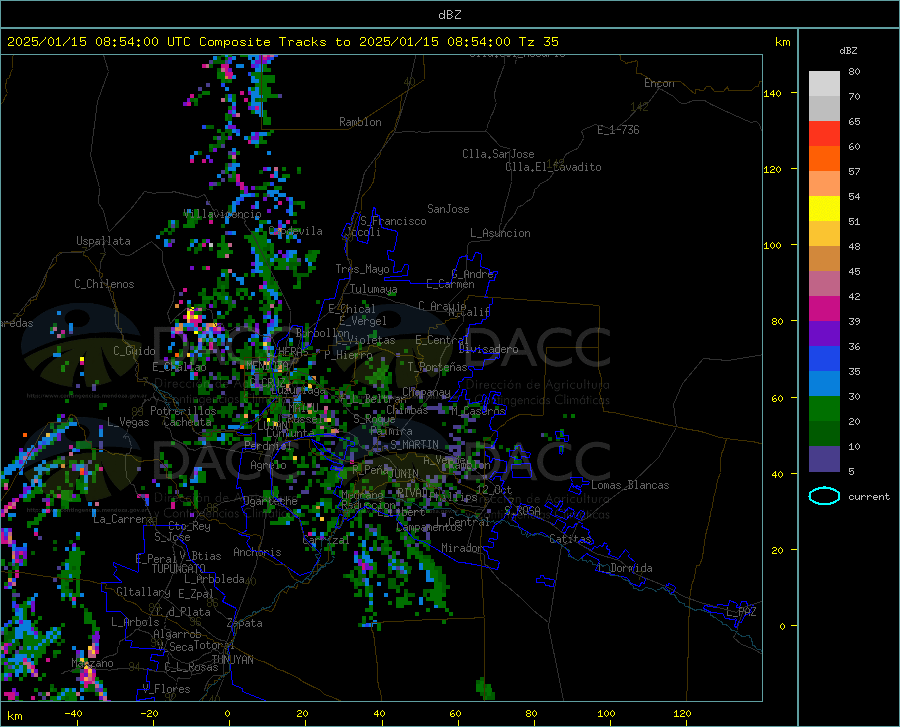Click the Clla.El_Cavadito place label

553,167
